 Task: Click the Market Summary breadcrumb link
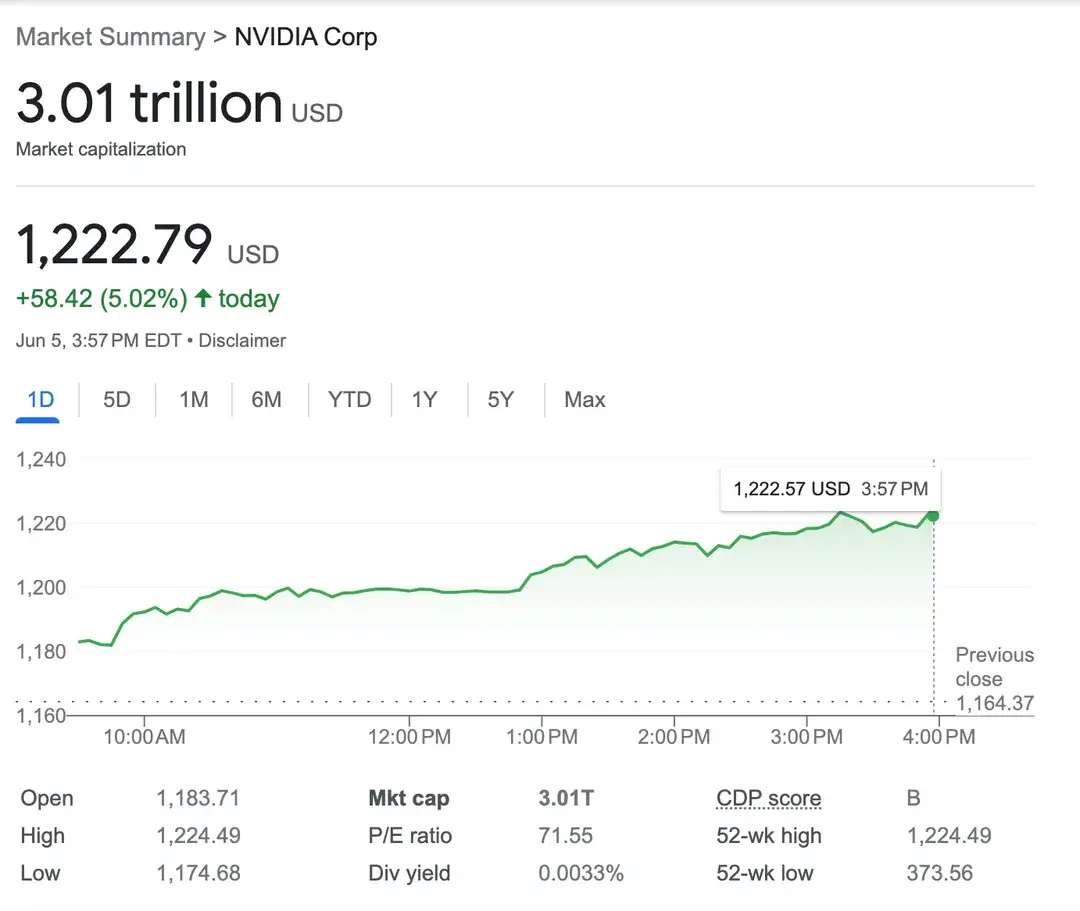(111, 36)
